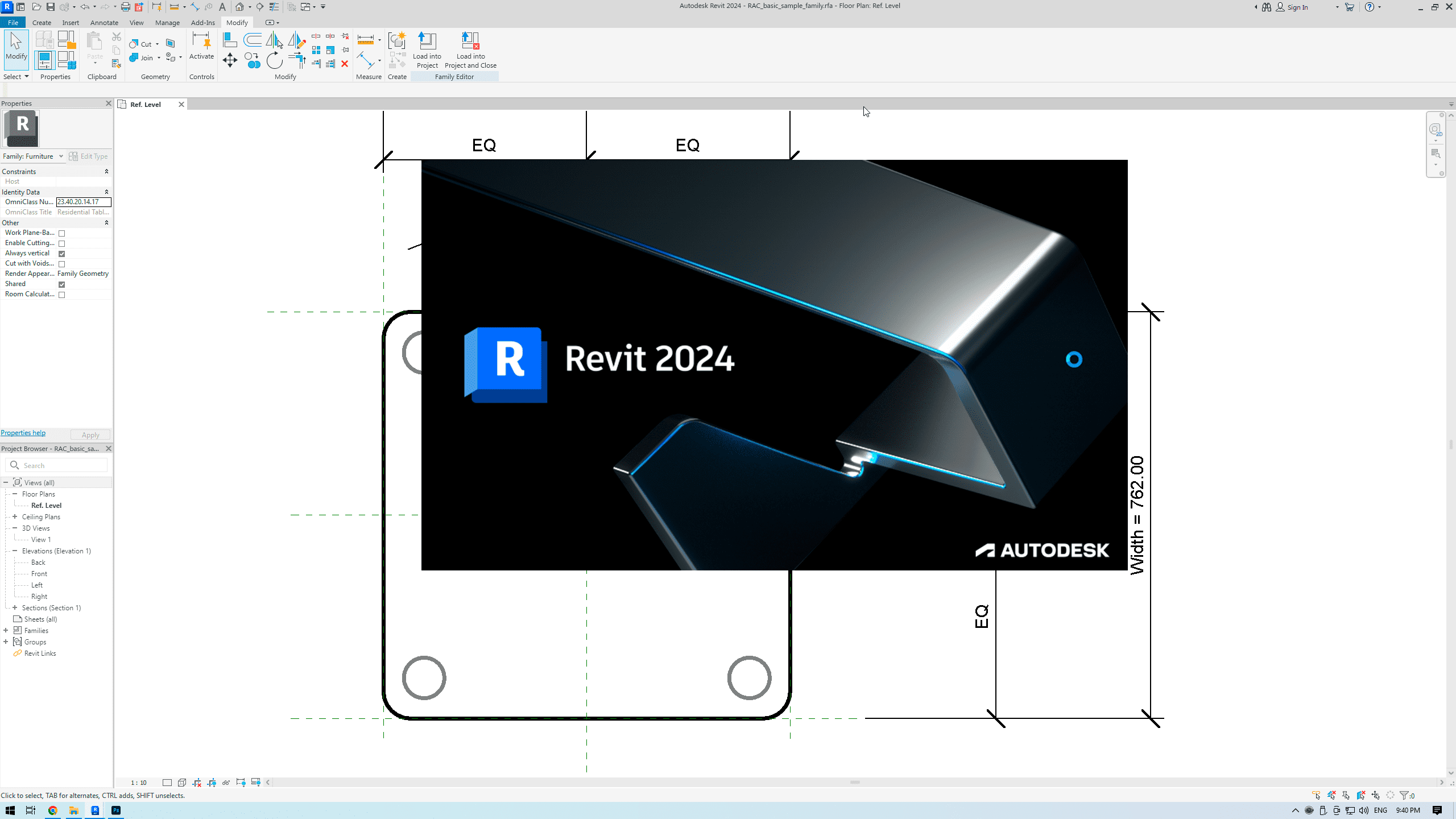Image resolution: width=1456 pixels, height=819 pixels.
Task: Select the Align tool in the Modify panel
Action: [230, 40]
